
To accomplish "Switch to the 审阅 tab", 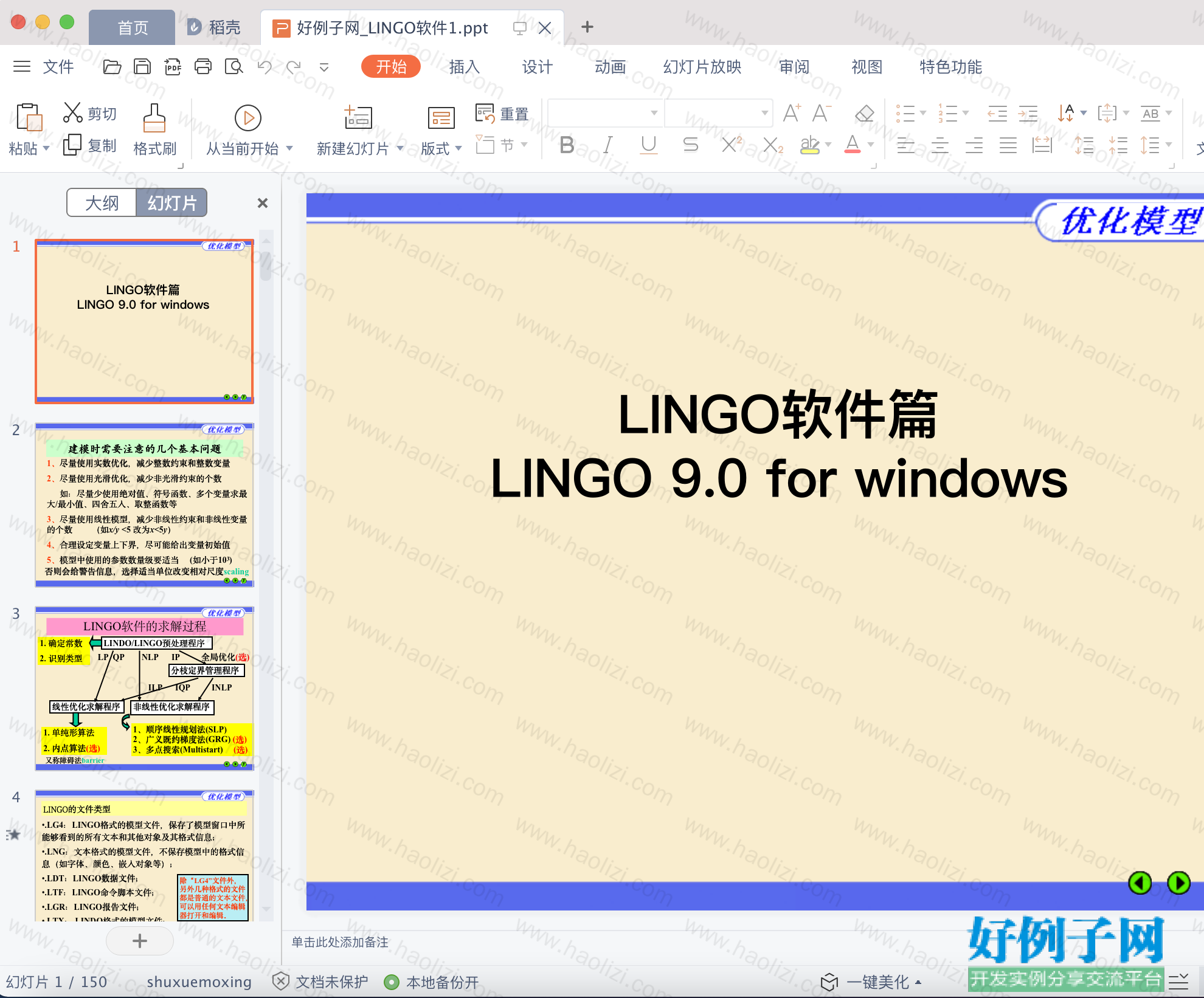I will pos(794,67).
